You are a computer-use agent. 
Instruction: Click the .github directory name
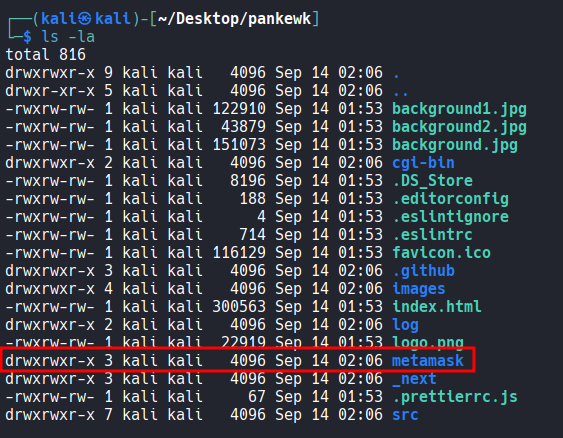(x=423, y=271)
